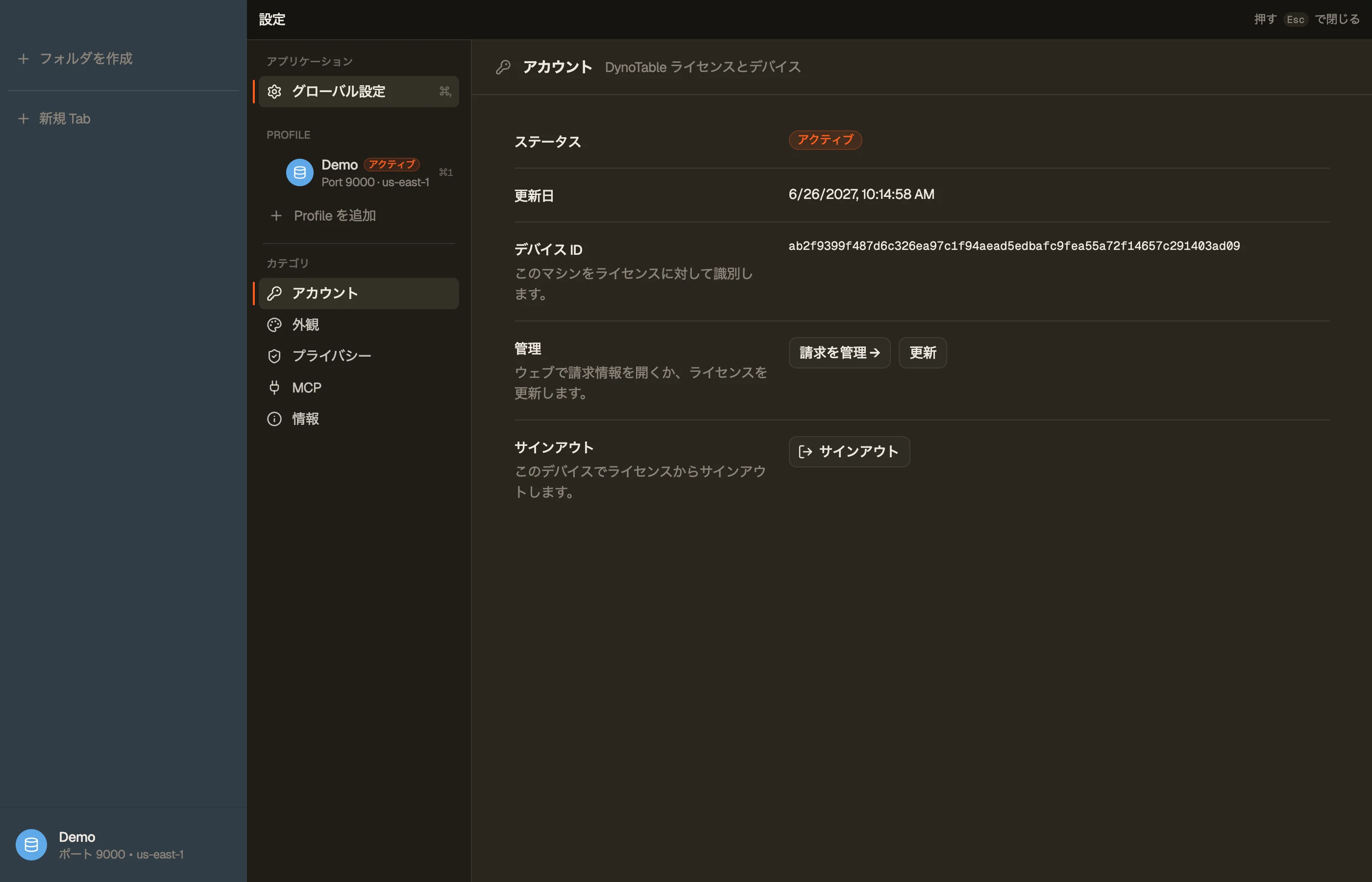Click the sign-out arrow icon in サインアウト button

pos(805,452)
